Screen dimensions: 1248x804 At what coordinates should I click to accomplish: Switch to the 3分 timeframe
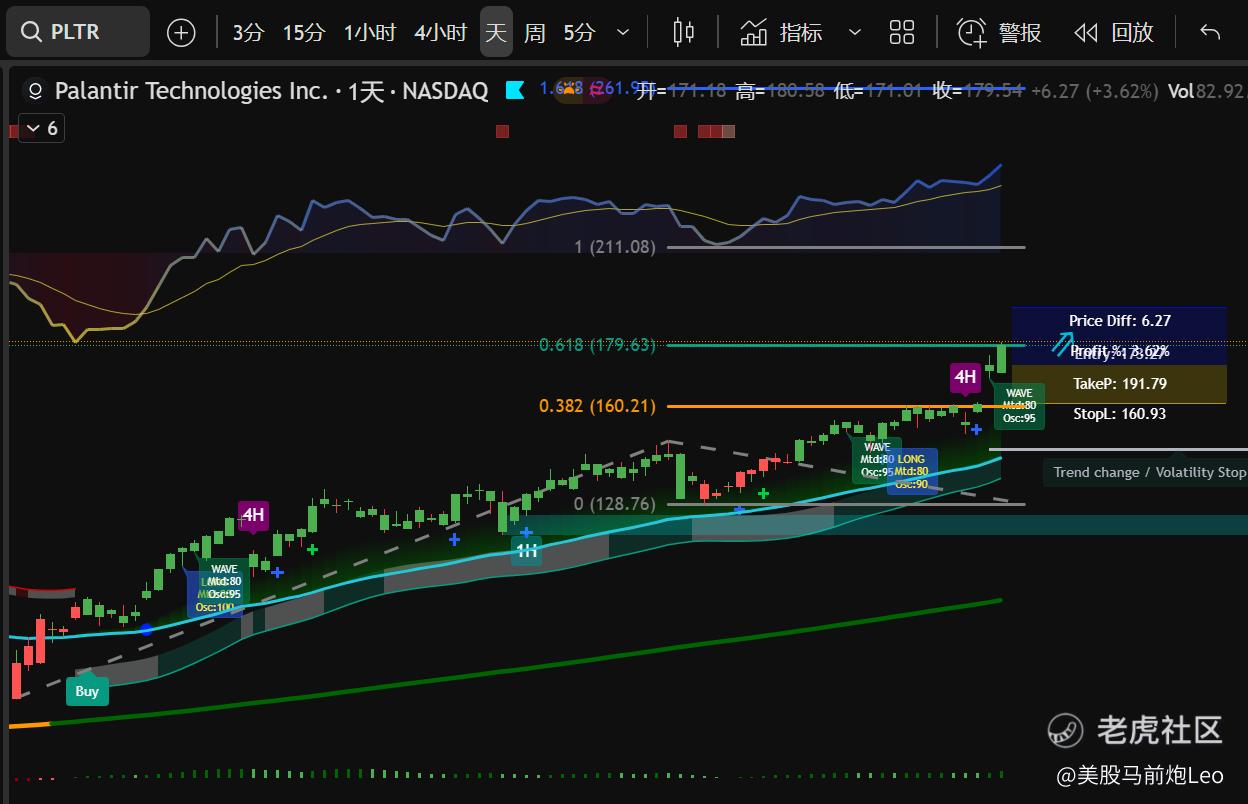(248, 32)
